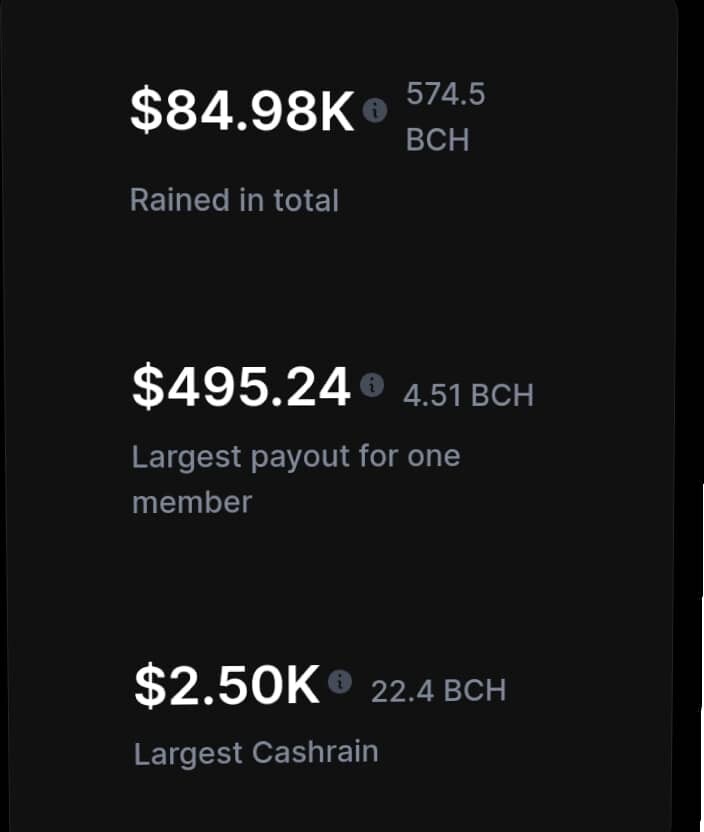Click the word Cashrain in bottom label
The height and width of the screenshot is (832, 704).
click(315, 751)
